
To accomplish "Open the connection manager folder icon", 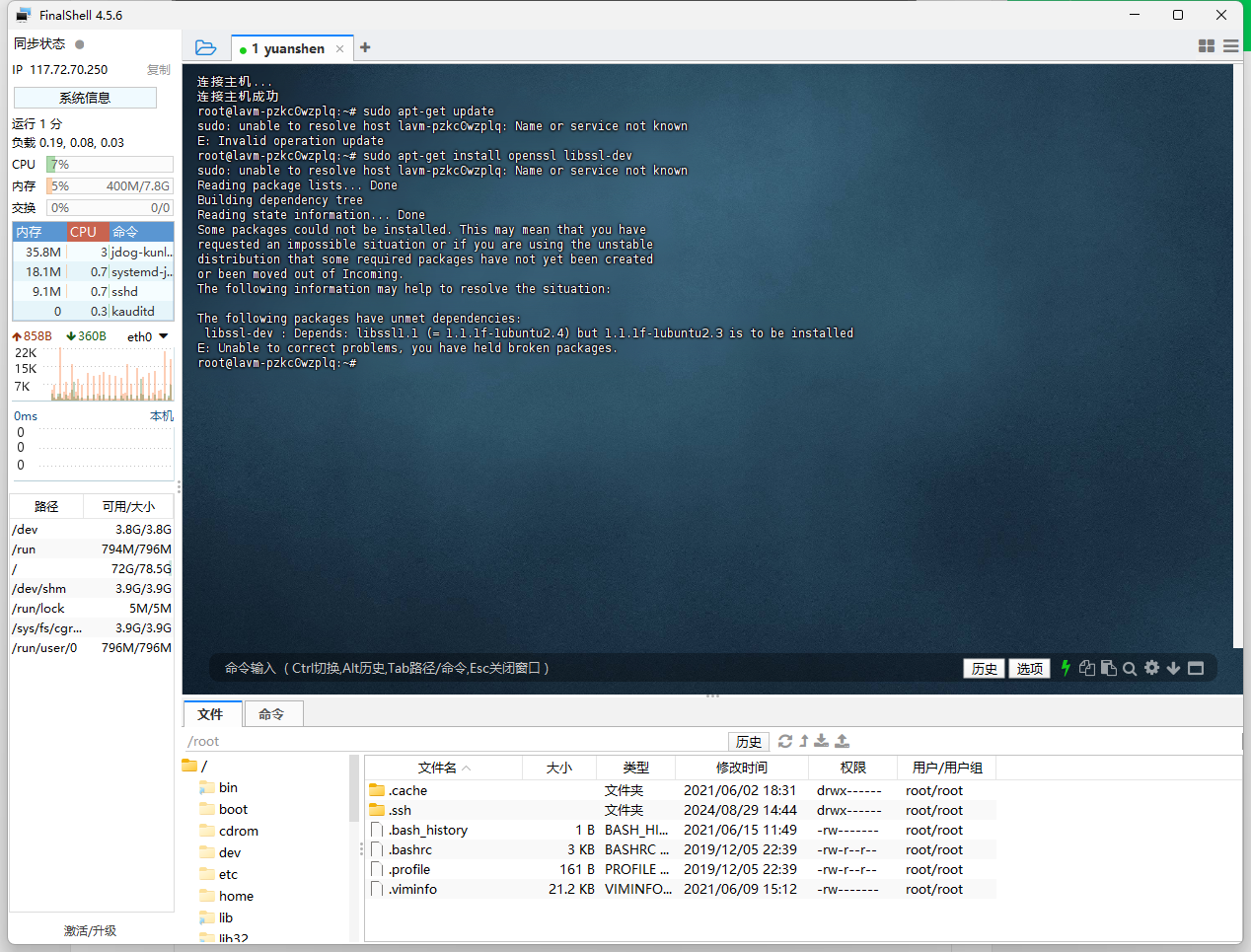I will click(x=205, y=47).
